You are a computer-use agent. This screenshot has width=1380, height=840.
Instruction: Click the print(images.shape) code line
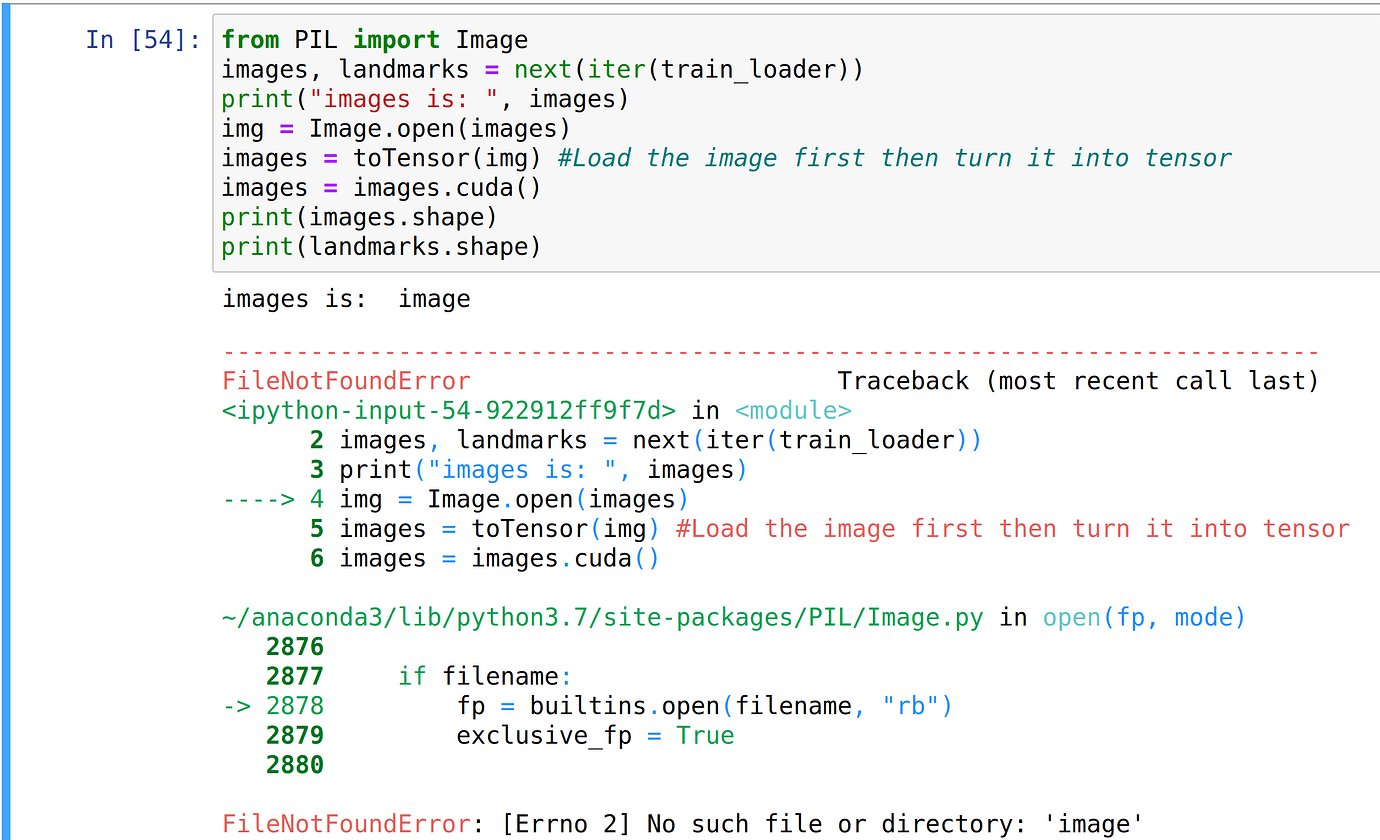pyautogui.click(x=359, y=217)
